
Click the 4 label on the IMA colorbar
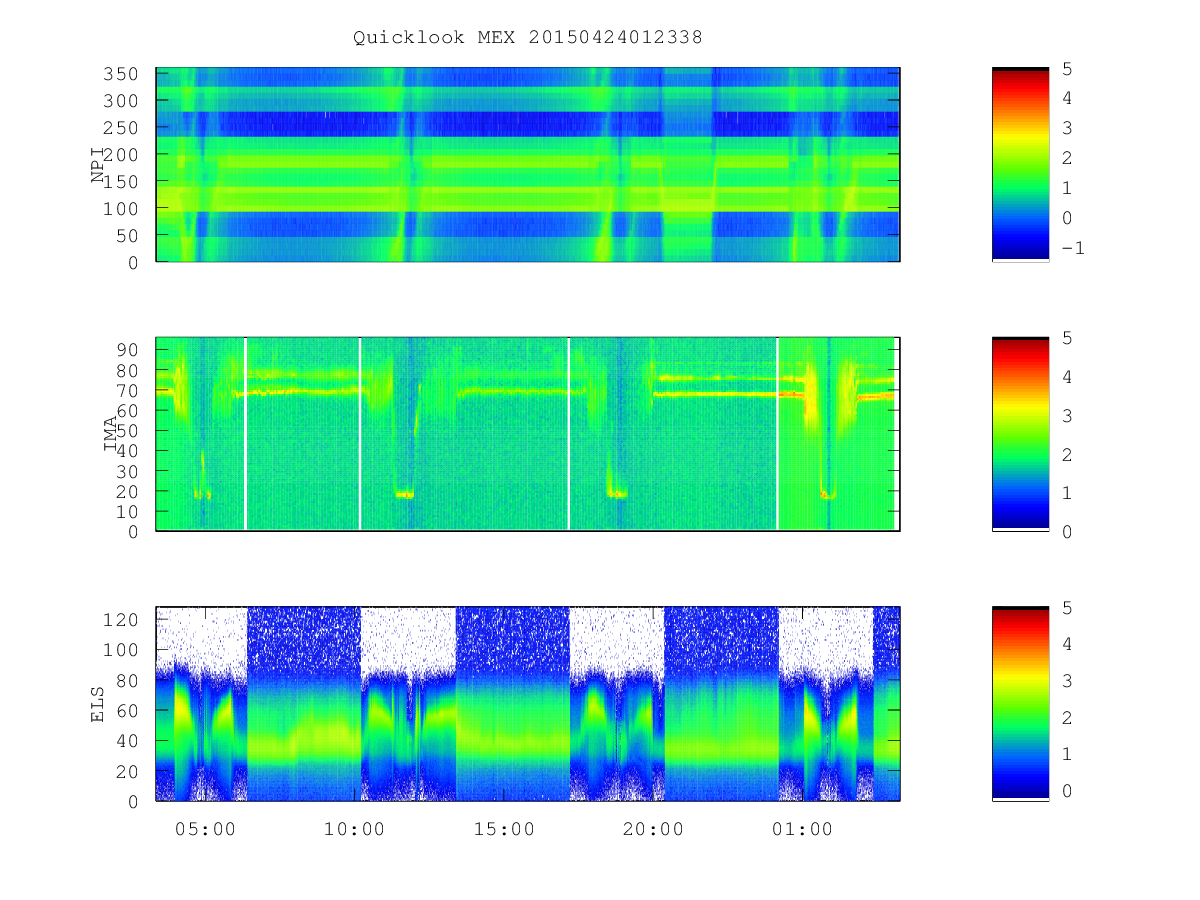tap(1066, 377)
